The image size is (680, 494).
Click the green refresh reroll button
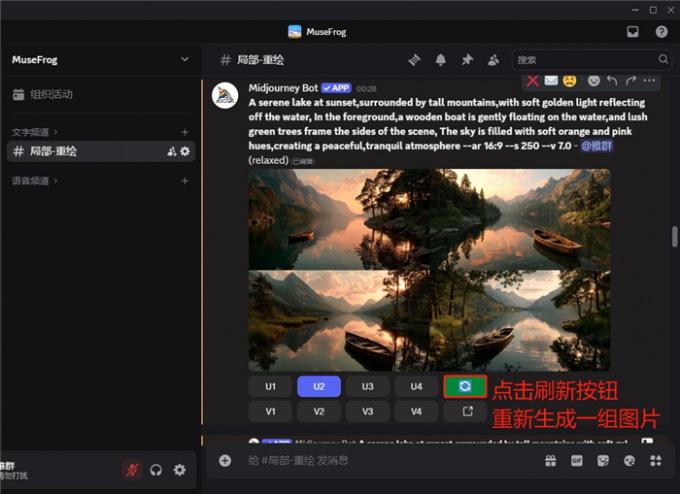[465, 386]
